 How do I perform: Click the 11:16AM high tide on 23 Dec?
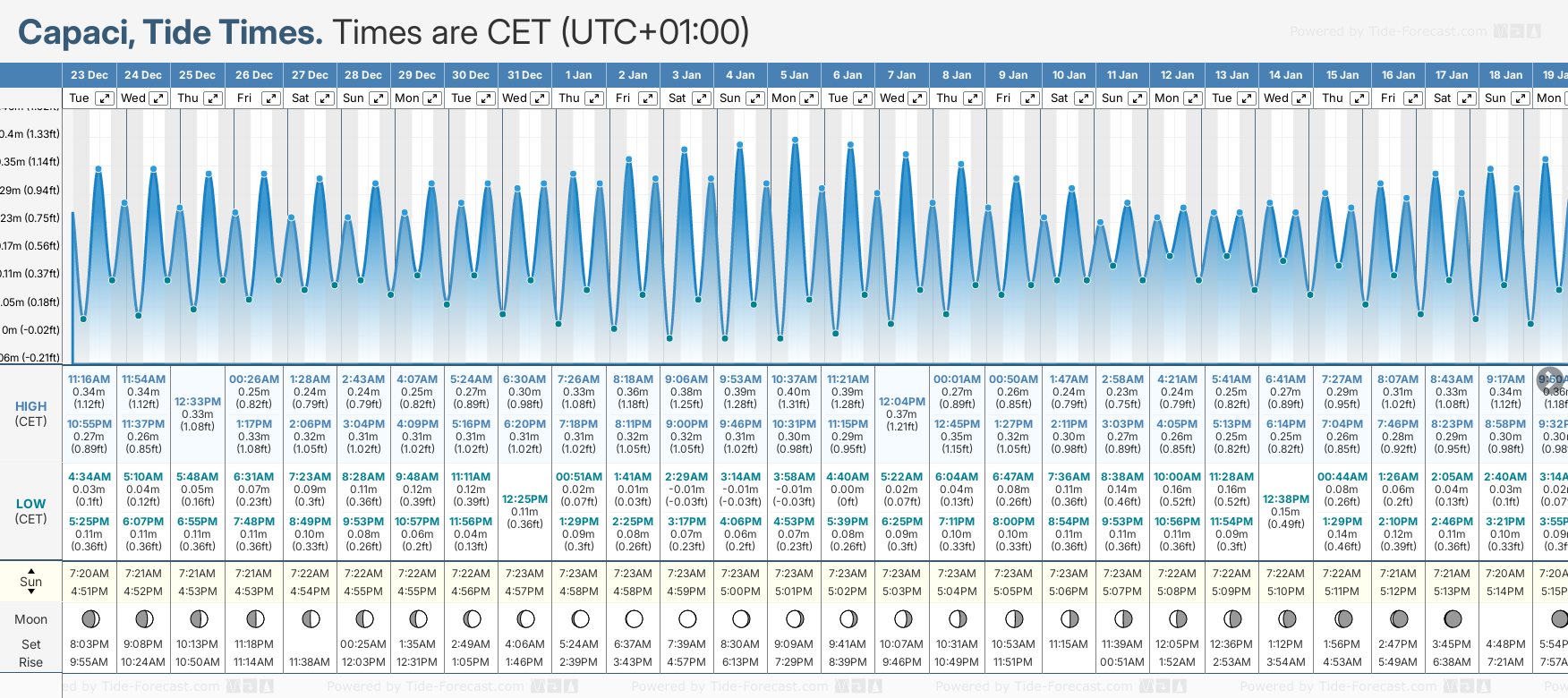point(89,379)
